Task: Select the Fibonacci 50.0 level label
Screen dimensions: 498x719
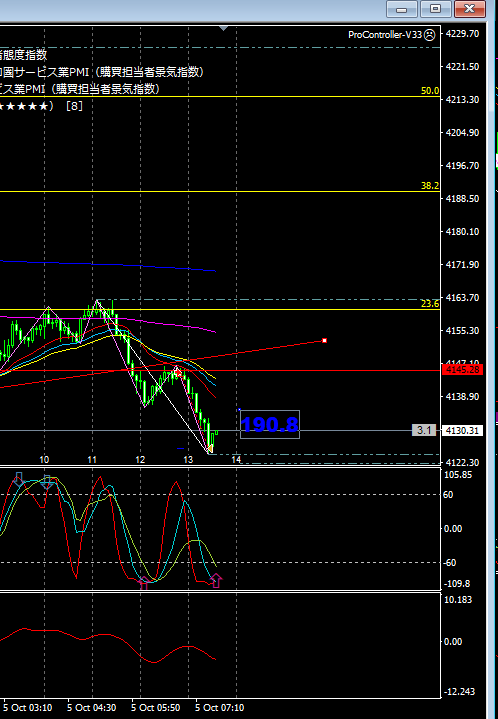Action: (430, 91)
